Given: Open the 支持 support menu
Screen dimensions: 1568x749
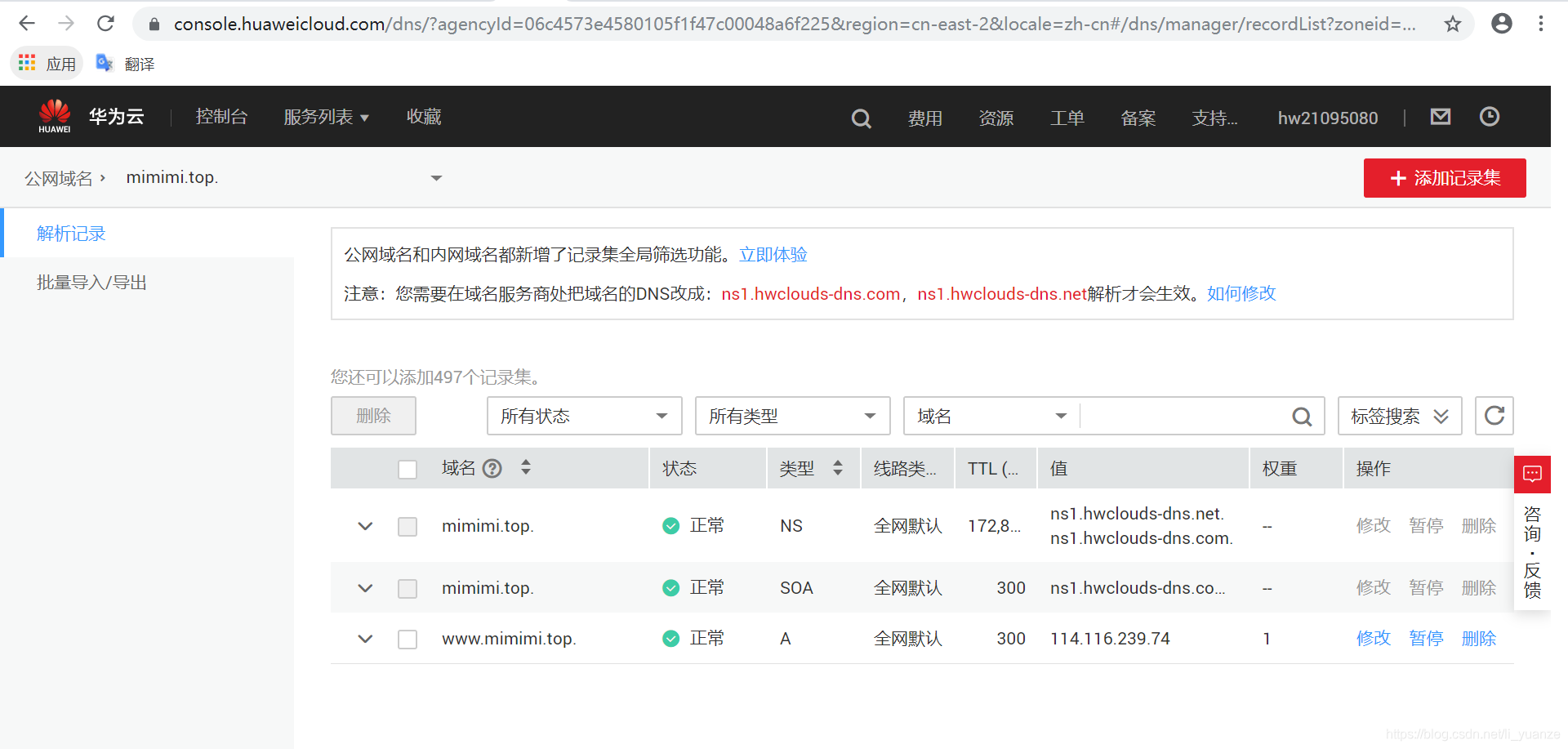Looking at the screenshot, I should click(1214, 118).
